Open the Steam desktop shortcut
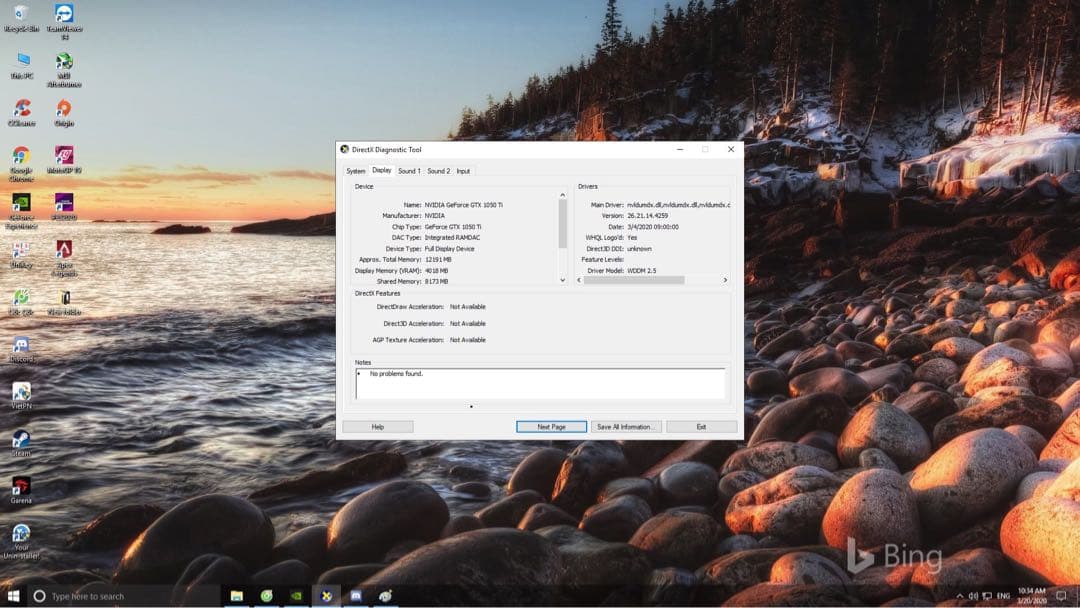The image size is (1080, 608). coord(21,440)
